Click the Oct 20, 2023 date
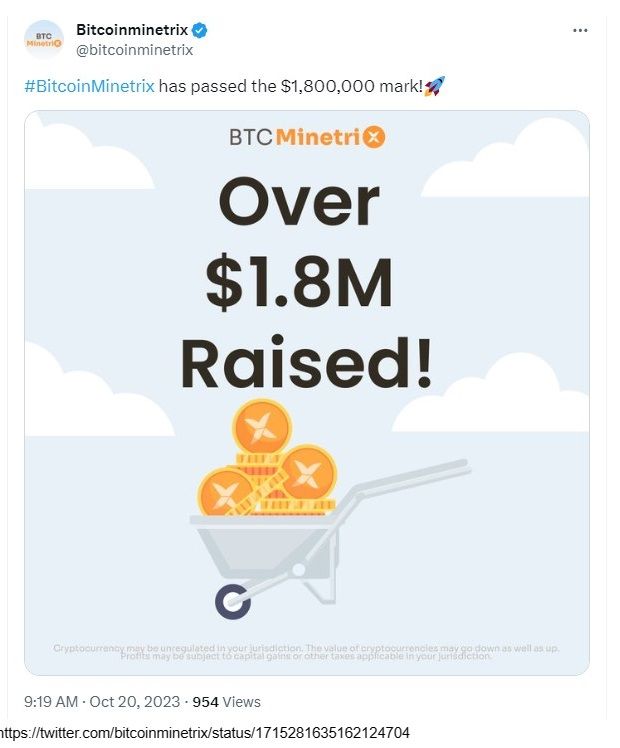 135,702
